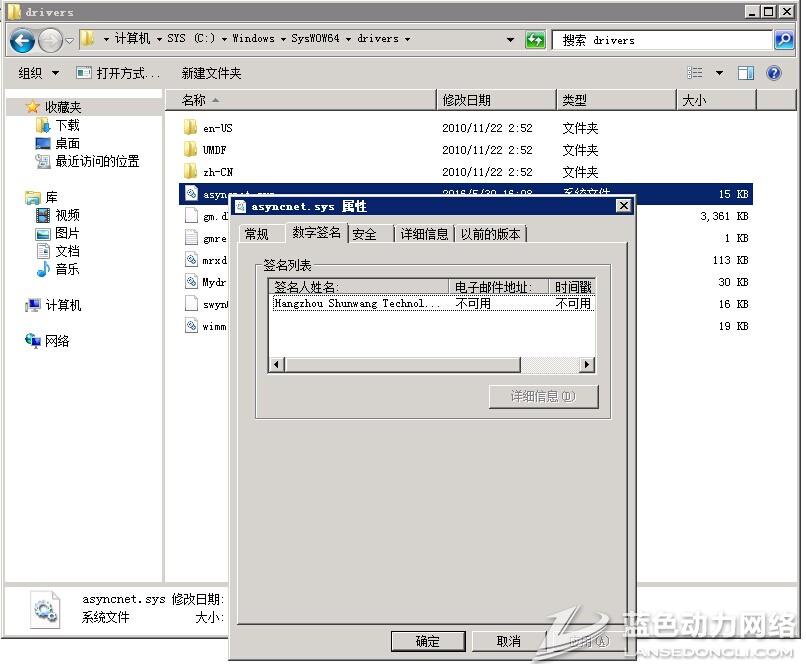
Task: Switch to the 详细信息 tab
Action: click(x=424, y=234)
